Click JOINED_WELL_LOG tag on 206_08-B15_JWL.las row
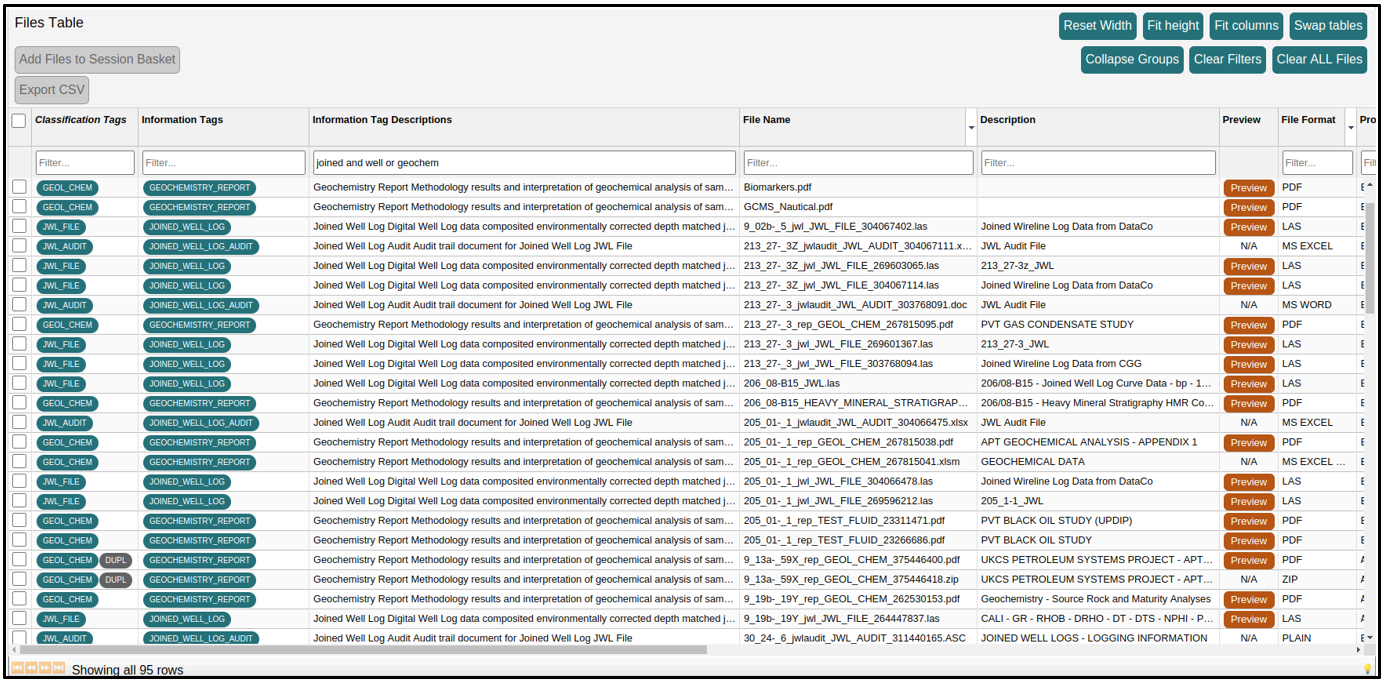This screenshot has width=1382, height=680. [x=187, y=384]
